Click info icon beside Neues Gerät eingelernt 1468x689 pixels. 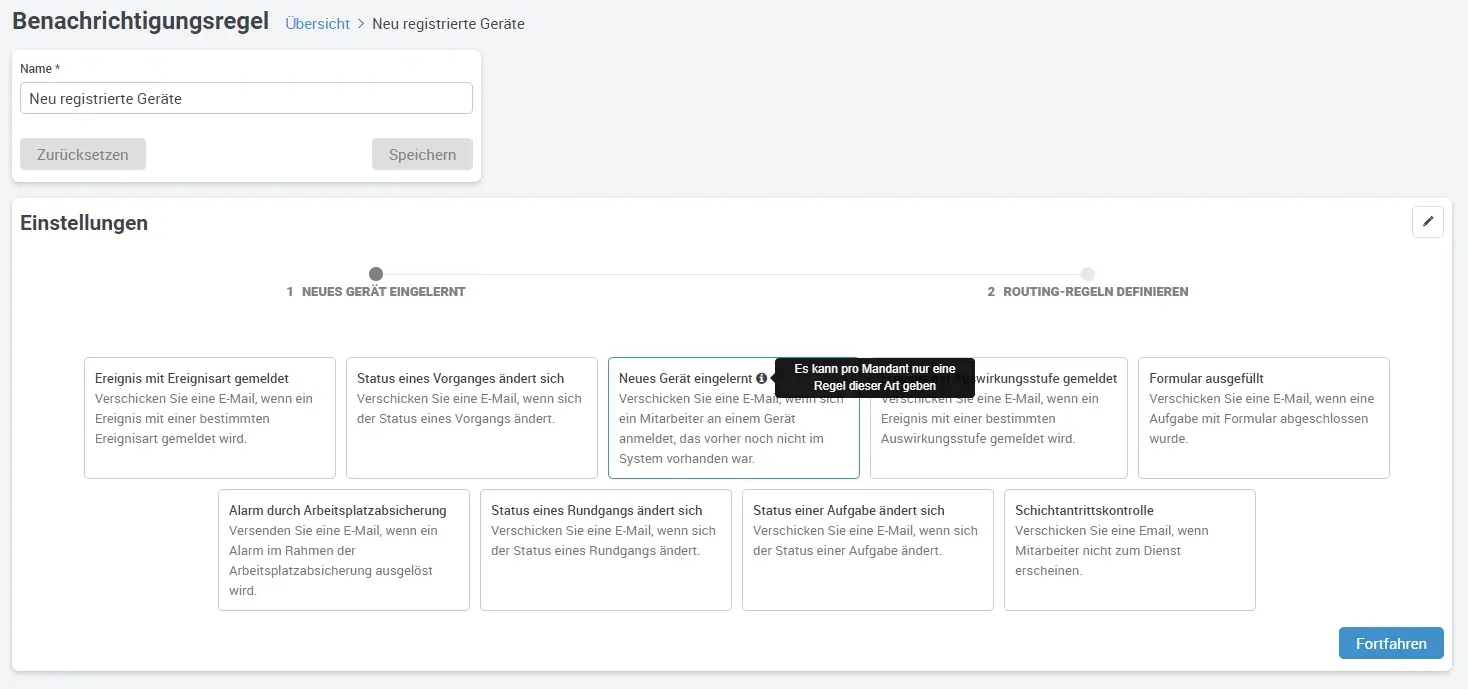coord(762,379)
